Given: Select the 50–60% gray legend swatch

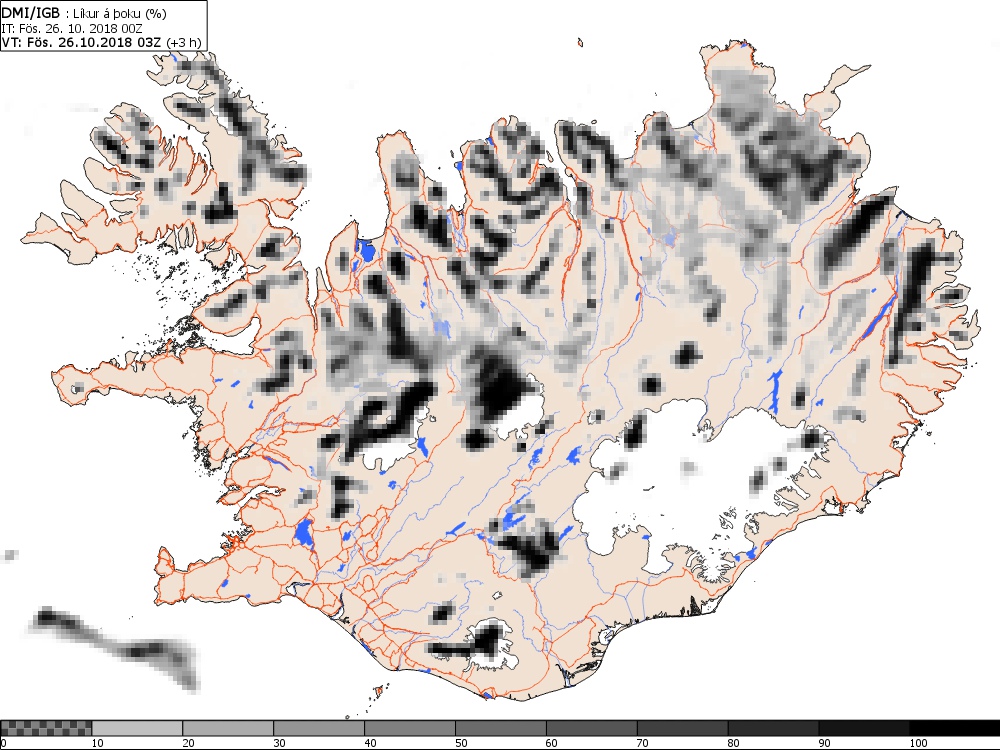Looking at the screenshot, I should [501, 728].
